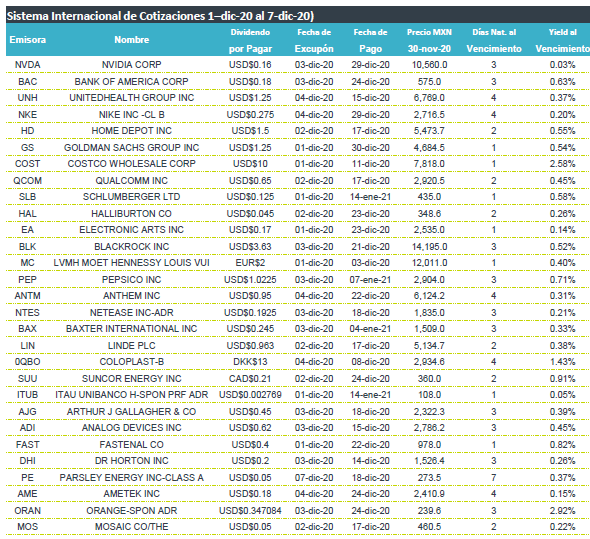The width and height of the screenshot is (590, 539).
Task: Click the ITAU UNIBANCO H-SPON PRF ADR name
Action: pyautogui.click(x=131, y=395)
